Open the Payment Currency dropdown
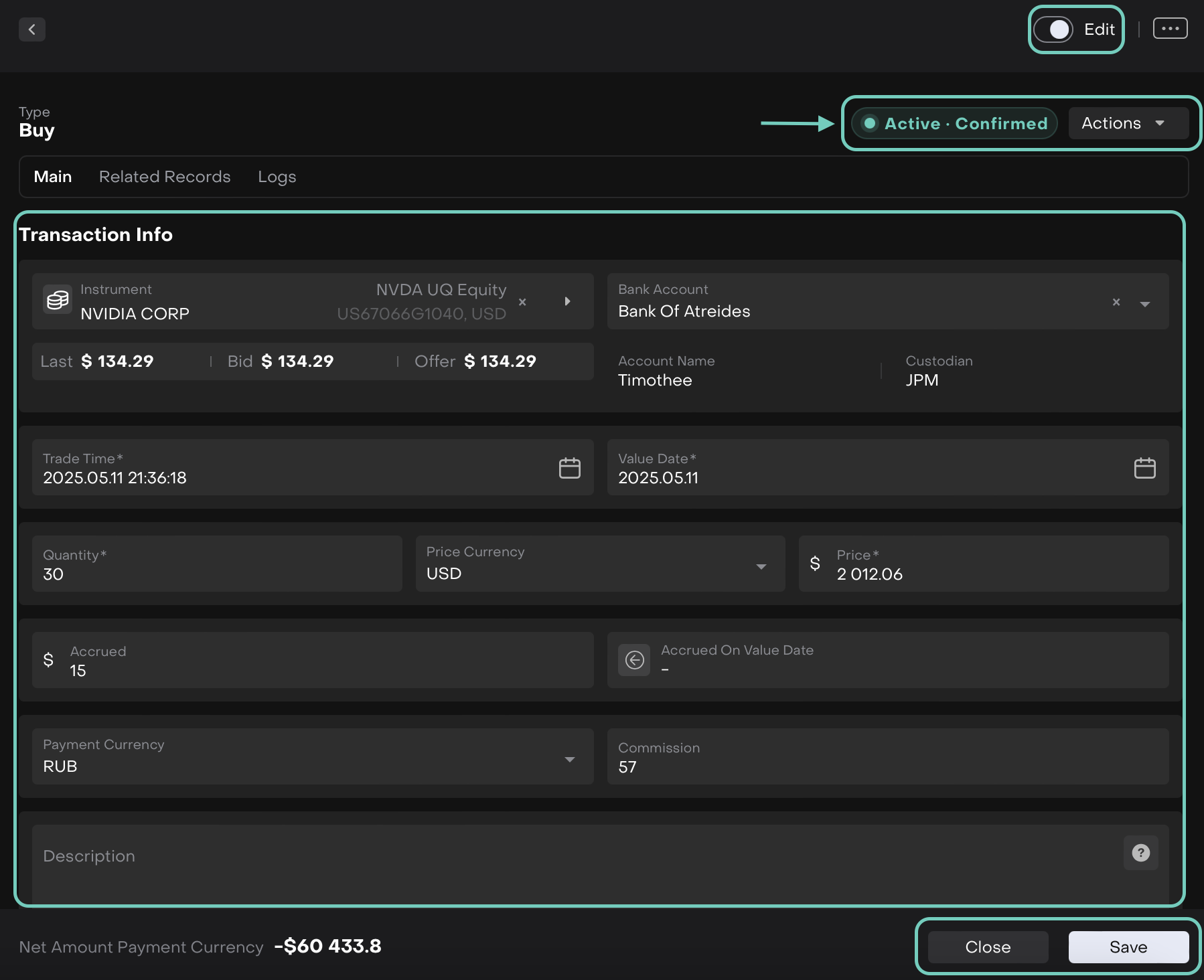1204x980 pixels. pyautogui.click(x=569, y=759)
